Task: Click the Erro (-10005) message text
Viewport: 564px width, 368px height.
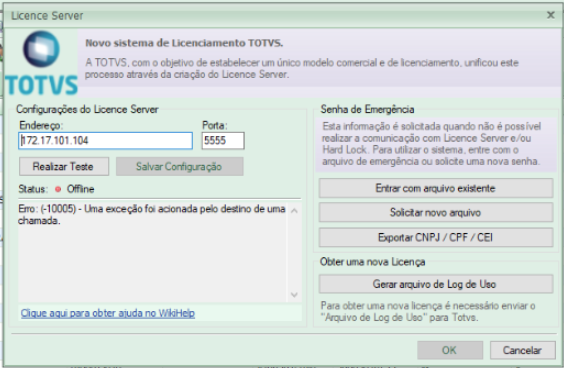Action: [152, 215]
